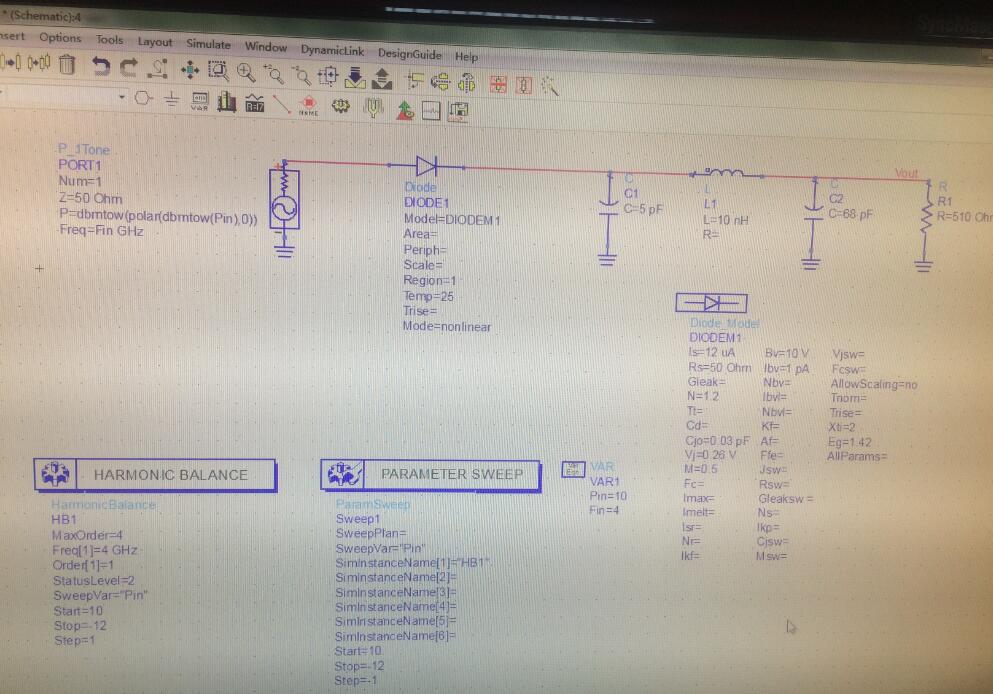Push into hierarchy down-arrow icon
Screen dimensions: 993x694
coord(355,78)
